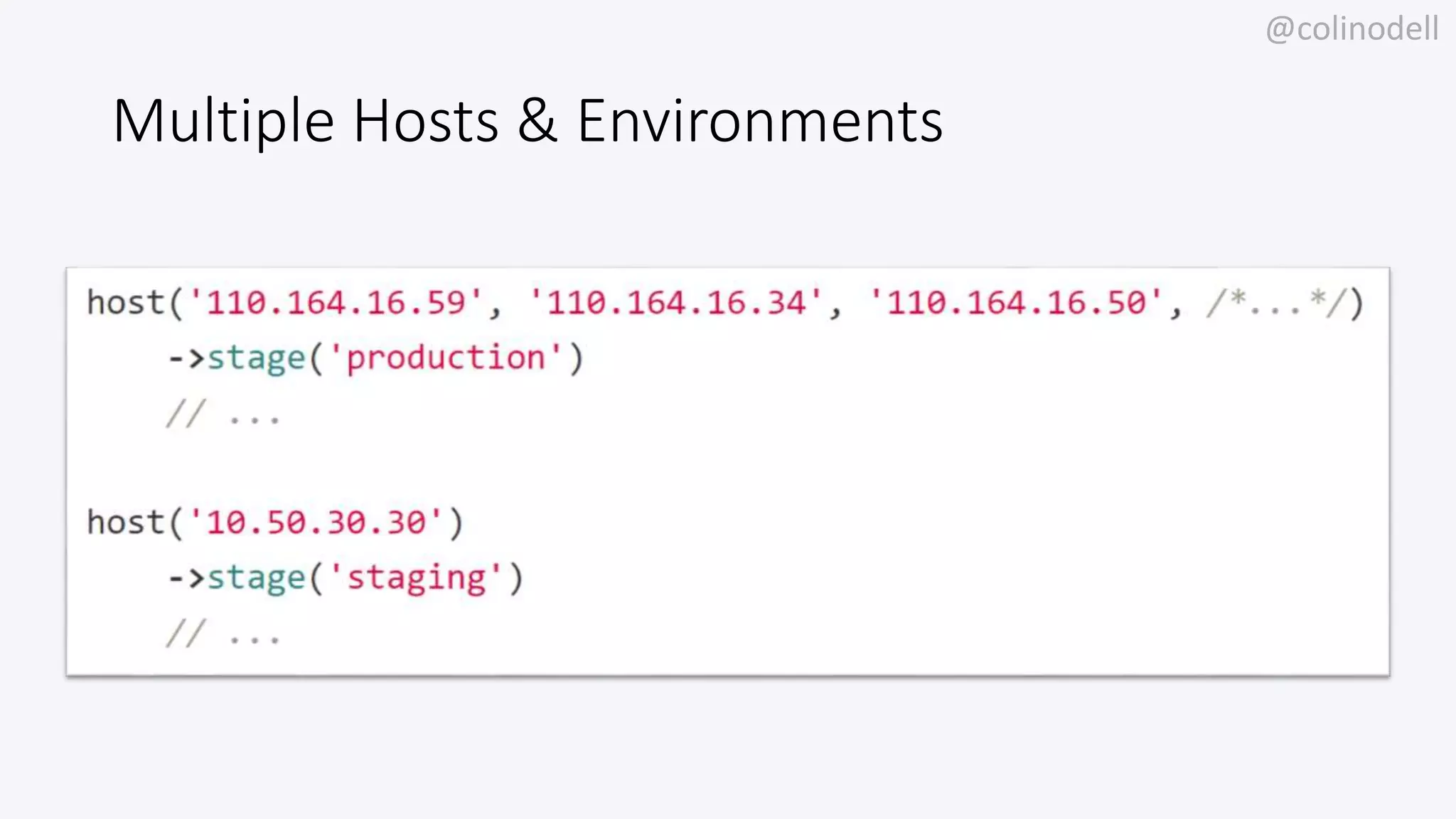Click the IP address '110.164.16.50'
This screenshot has height=819, width=1456.
1017,303
